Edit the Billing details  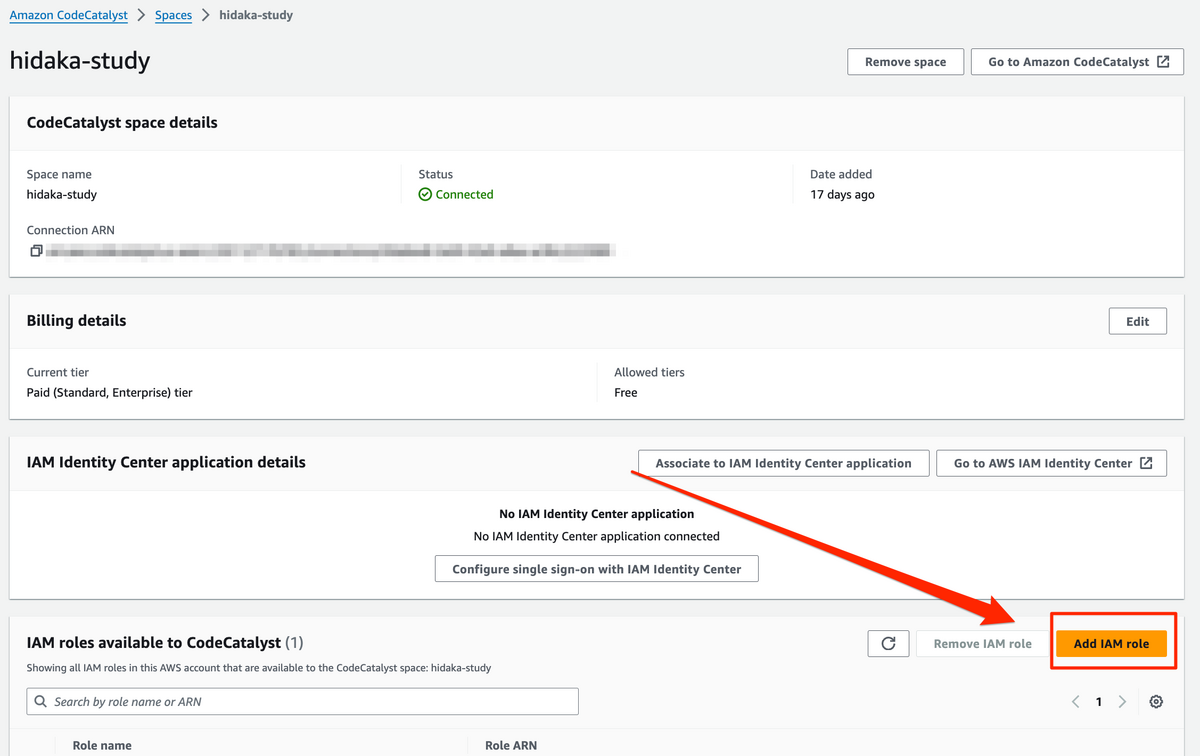click(1138, 321)
